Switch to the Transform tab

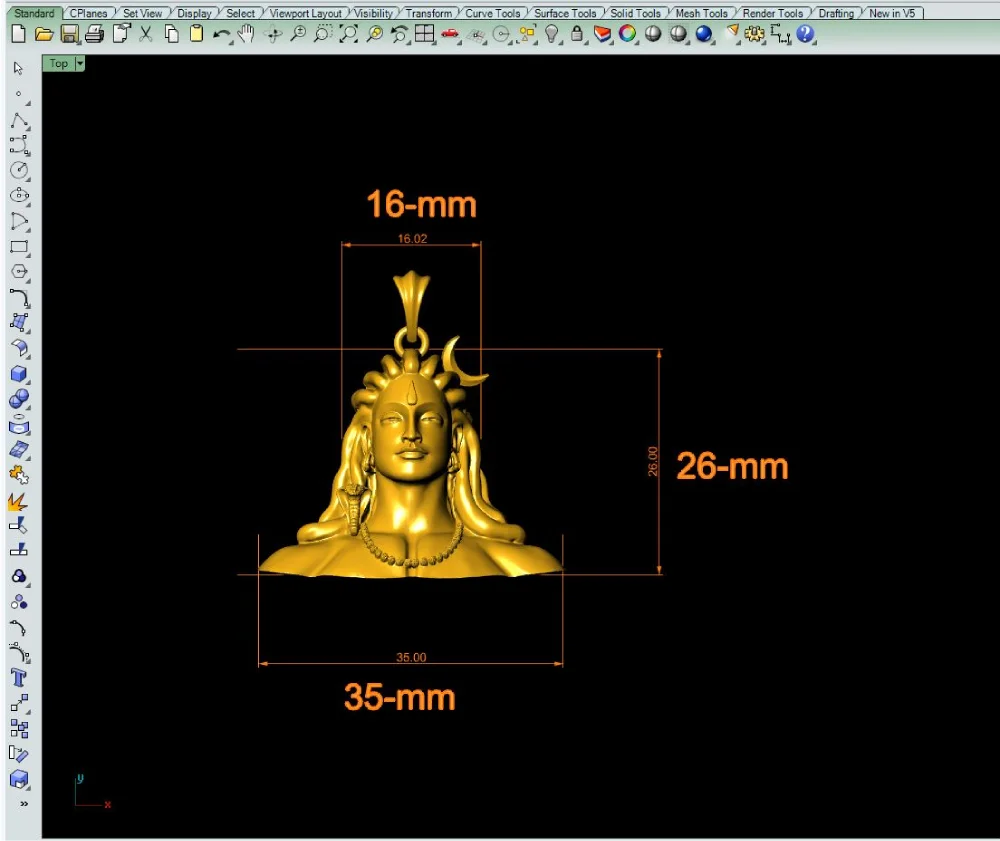click(429, 13)
